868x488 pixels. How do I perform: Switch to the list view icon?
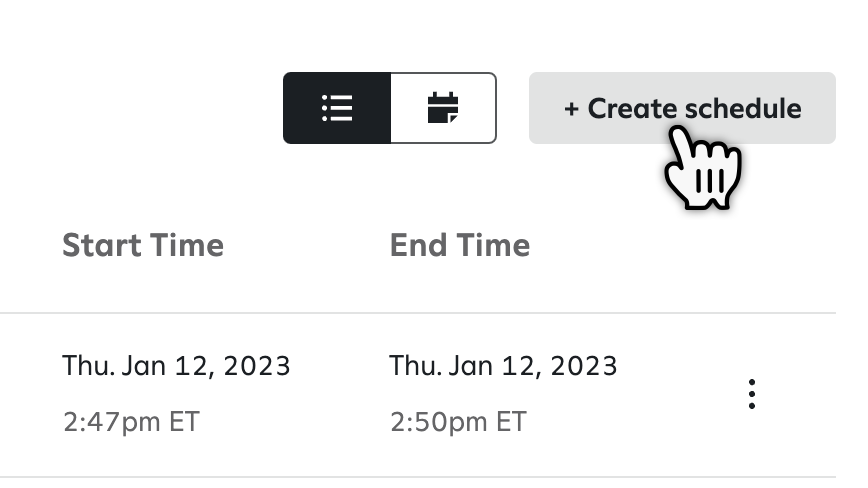337,108
